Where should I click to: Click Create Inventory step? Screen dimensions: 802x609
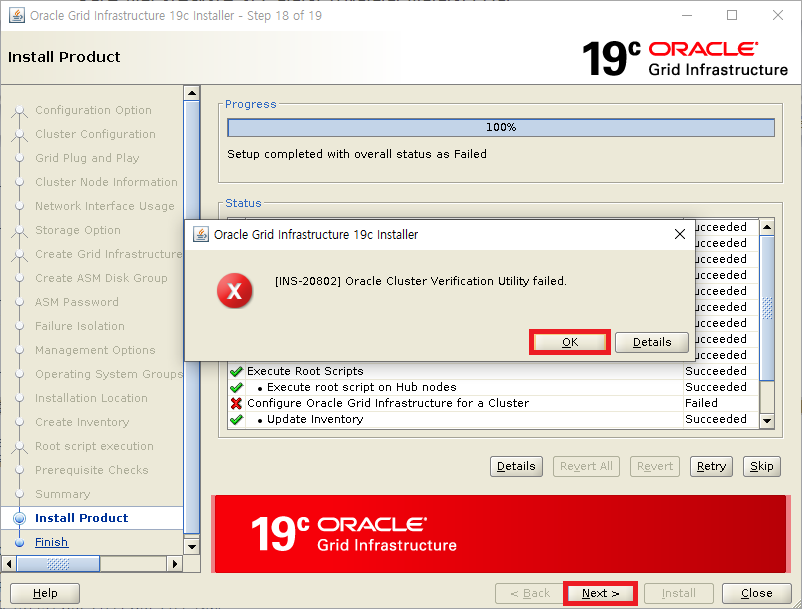pyautogui.click(x=82, y=422)
